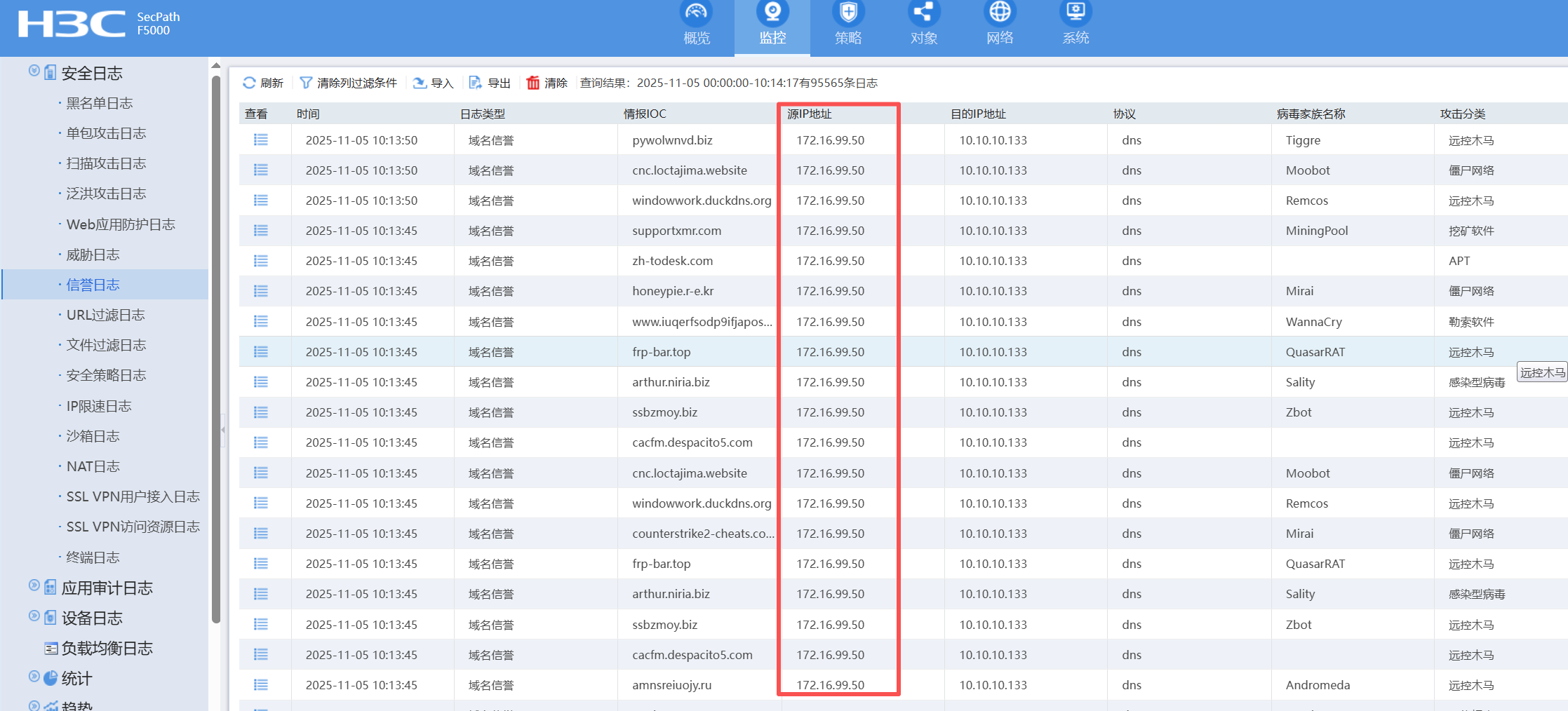Click the 源IP地址 column header
Viewport: 1568px width, 711px height.
810,114
